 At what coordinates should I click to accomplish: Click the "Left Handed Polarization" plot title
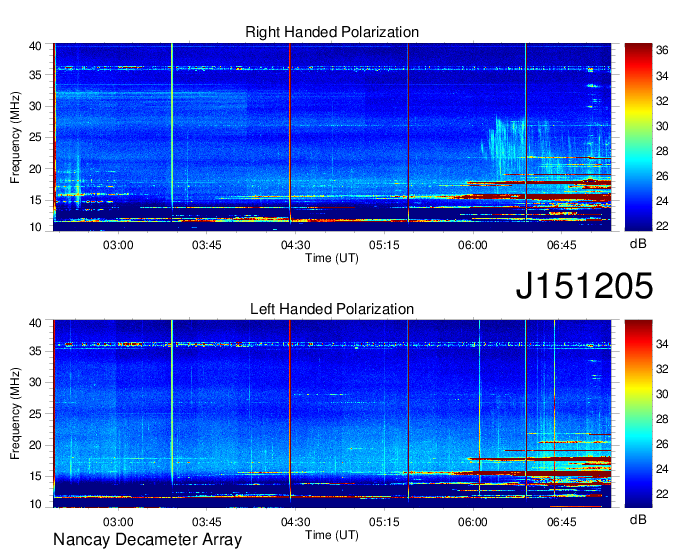(x=332, y=309)
